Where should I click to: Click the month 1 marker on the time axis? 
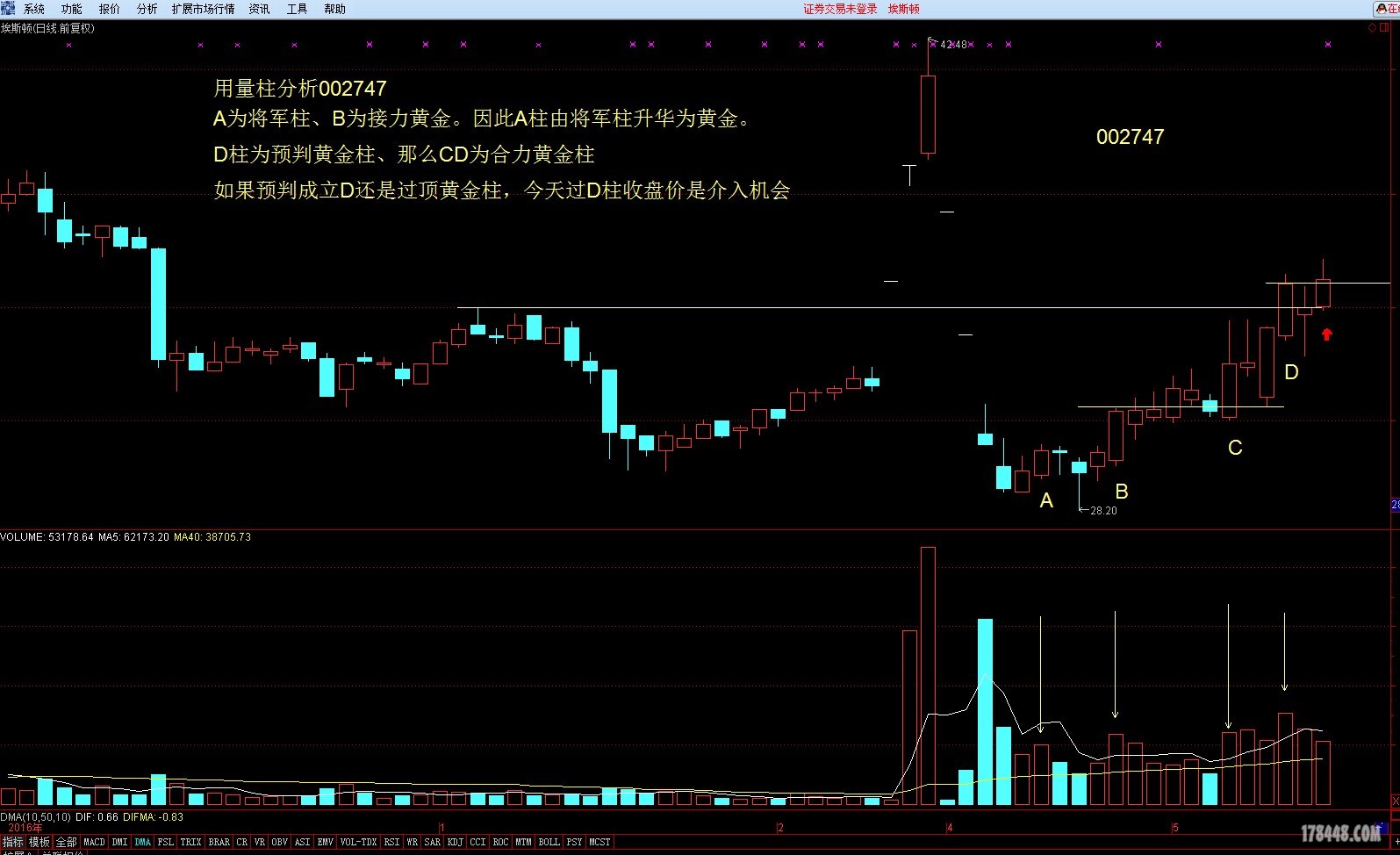click(x=442, y=828)
